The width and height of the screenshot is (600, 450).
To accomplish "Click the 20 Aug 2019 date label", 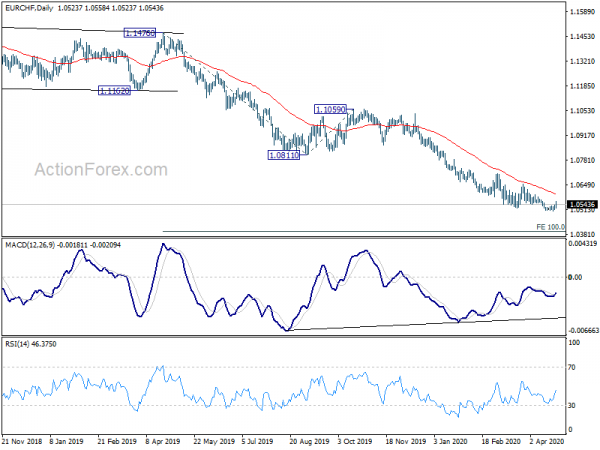I will (309, 441).
